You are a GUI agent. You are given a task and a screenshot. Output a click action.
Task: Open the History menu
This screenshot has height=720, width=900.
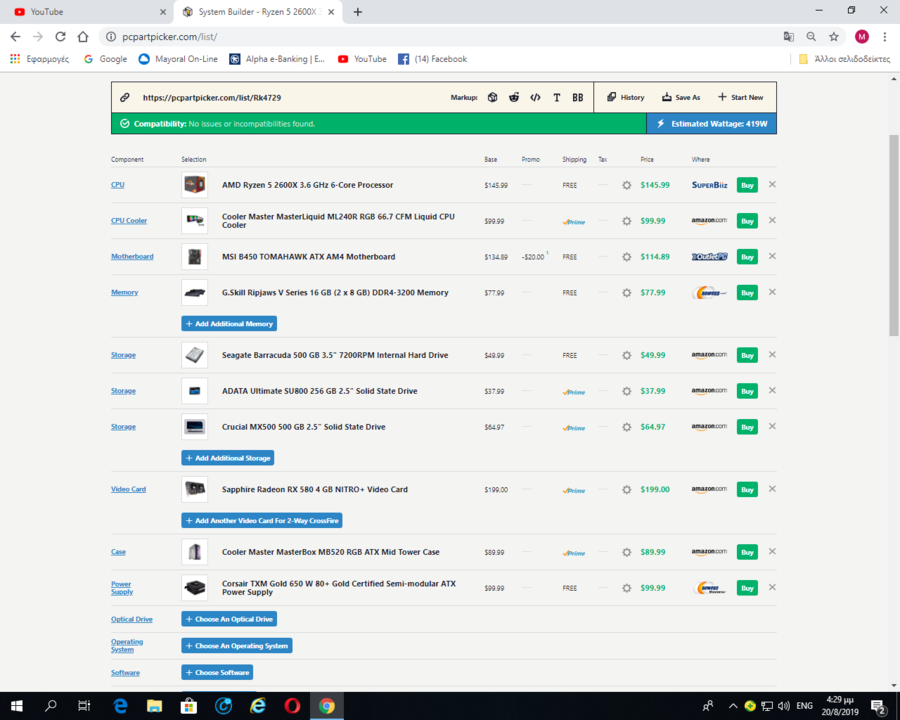tap(626, 98)
